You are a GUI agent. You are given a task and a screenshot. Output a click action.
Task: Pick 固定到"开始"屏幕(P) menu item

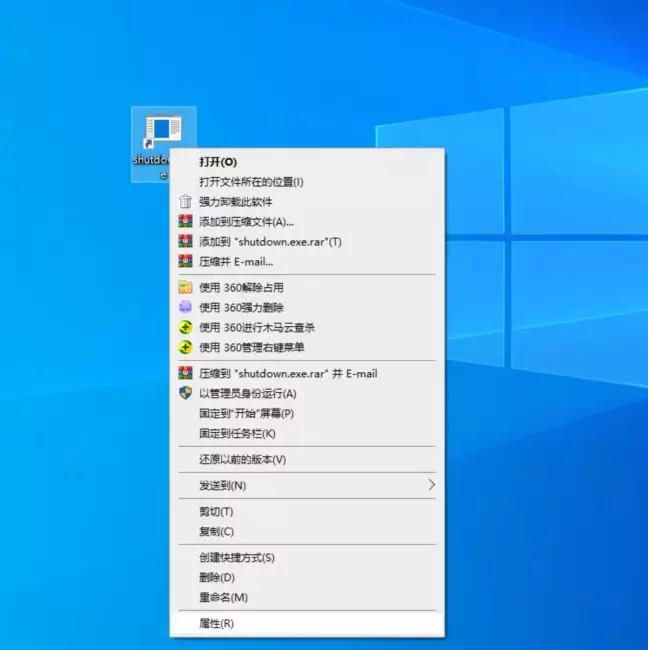tap(246, 414)
